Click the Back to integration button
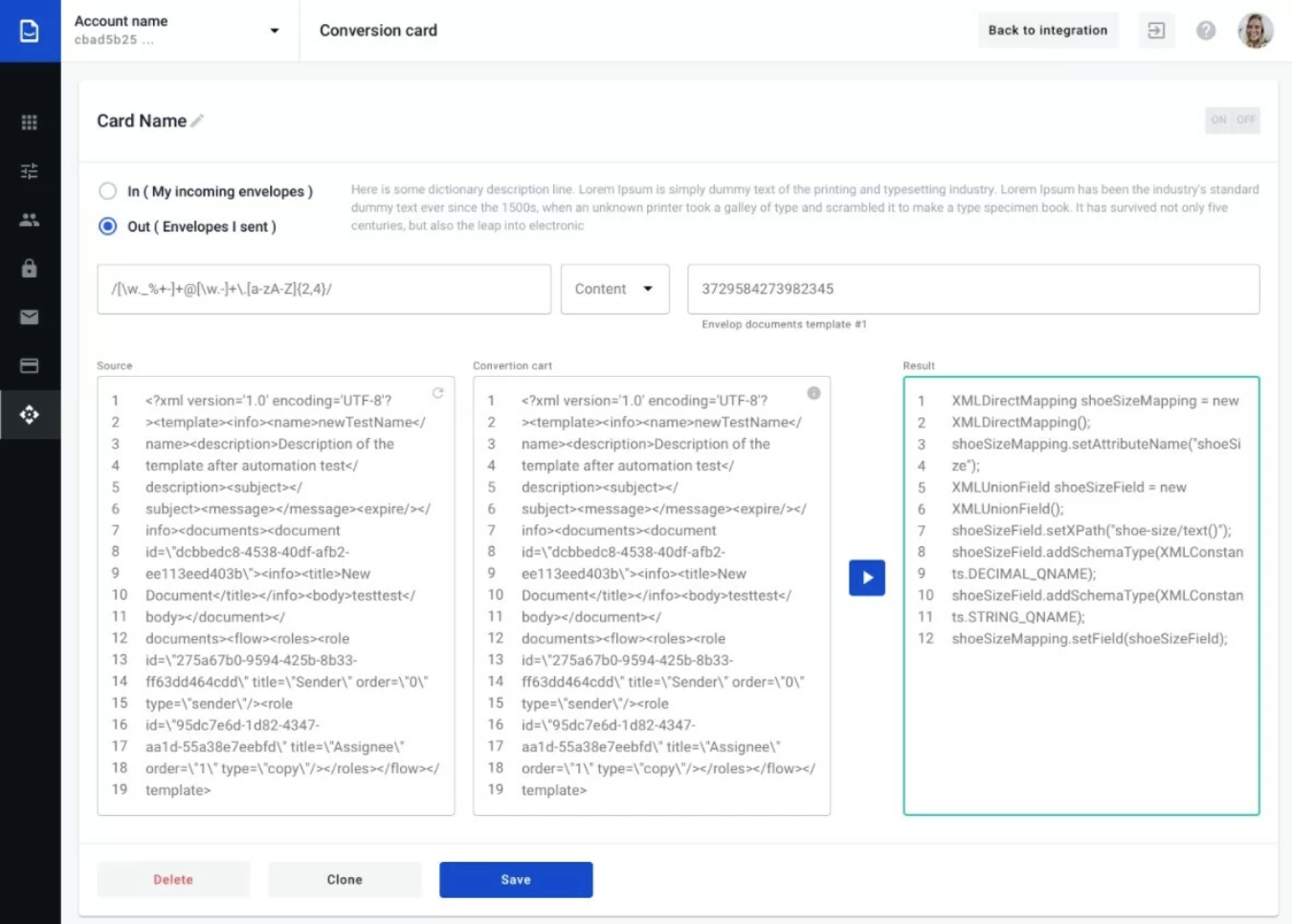This screenshot has height=924, width=1292. point(1048,30)
